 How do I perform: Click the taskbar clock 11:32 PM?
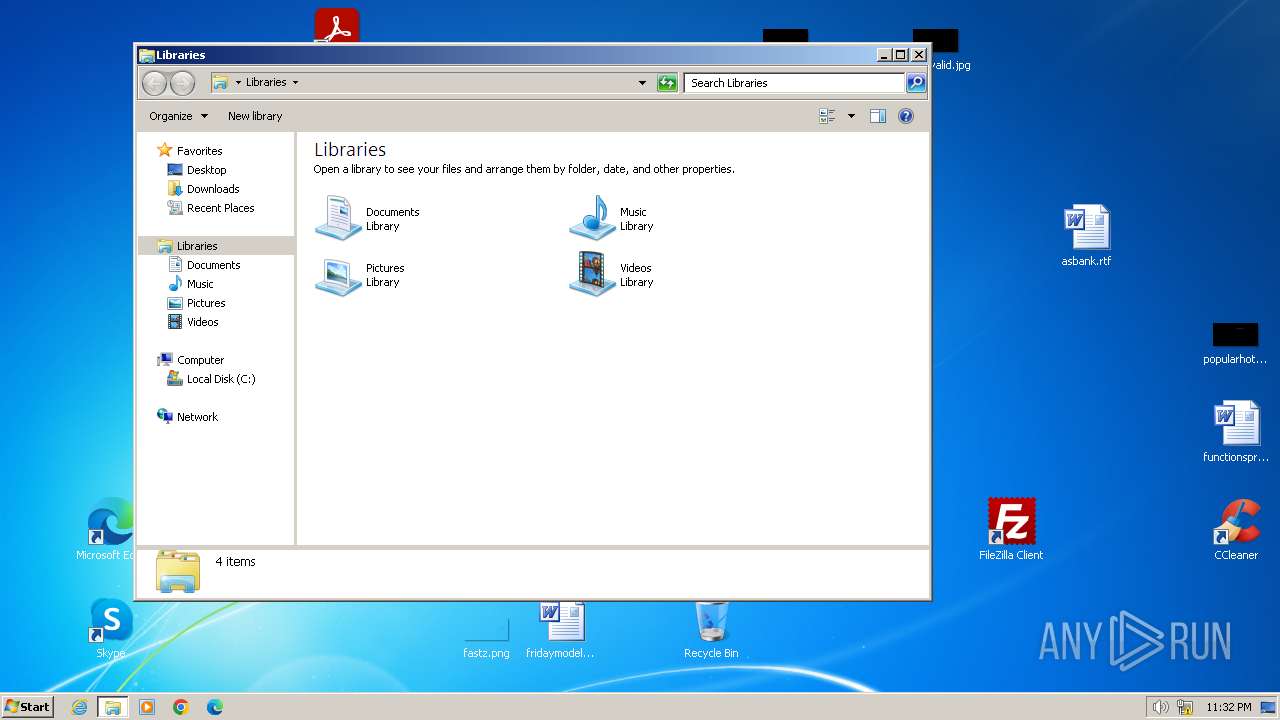tap(1229, 707)
